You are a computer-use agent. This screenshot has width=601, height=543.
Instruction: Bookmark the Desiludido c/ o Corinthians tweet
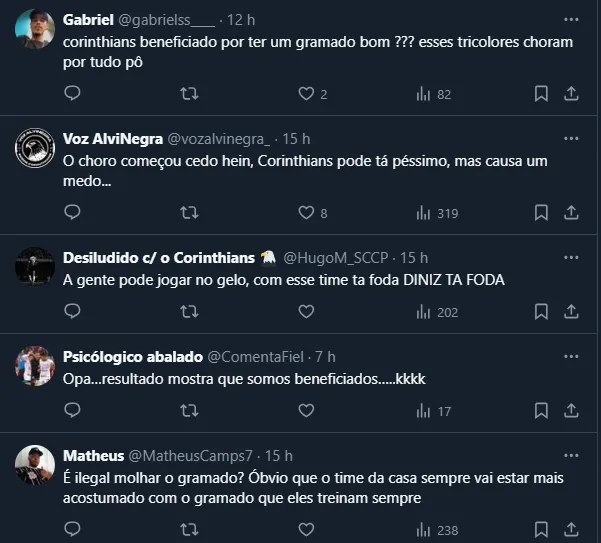point(540,312)
